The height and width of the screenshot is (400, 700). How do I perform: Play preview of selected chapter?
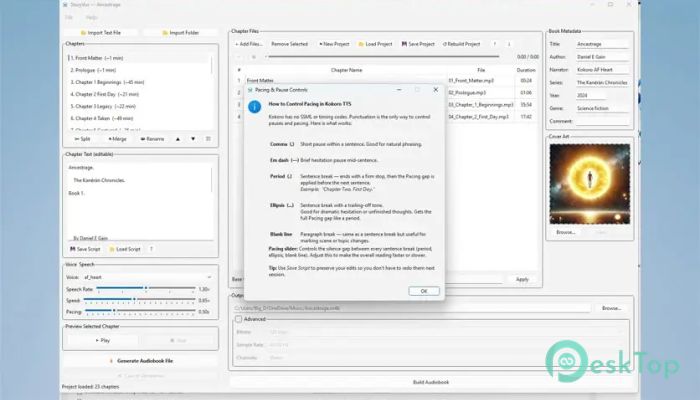(103, 341)
